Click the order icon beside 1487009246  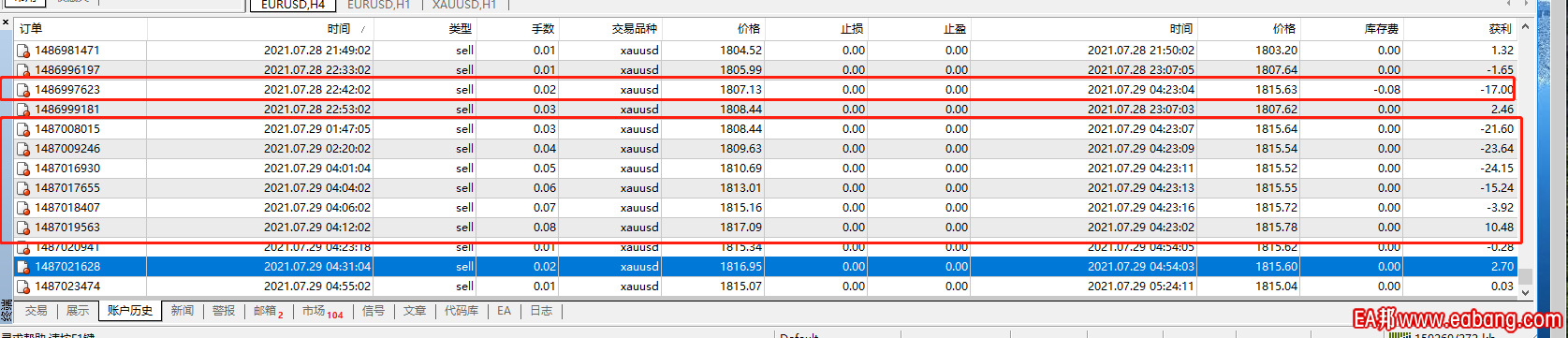pyautogui.click(x=23, y=149)
